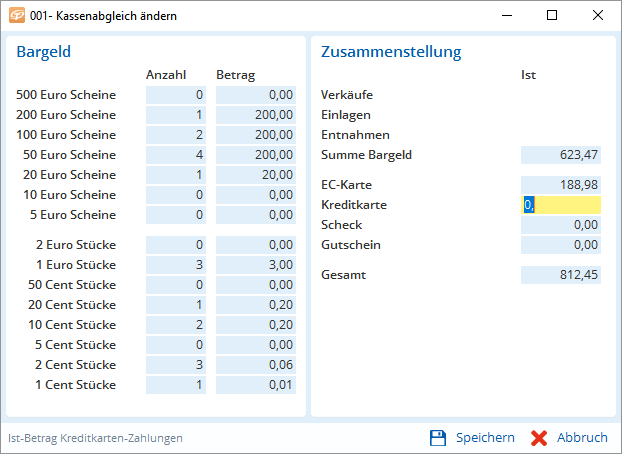Click the 500 Euro Scheine count field
The image size is (622, 454).
pos(176,95)
